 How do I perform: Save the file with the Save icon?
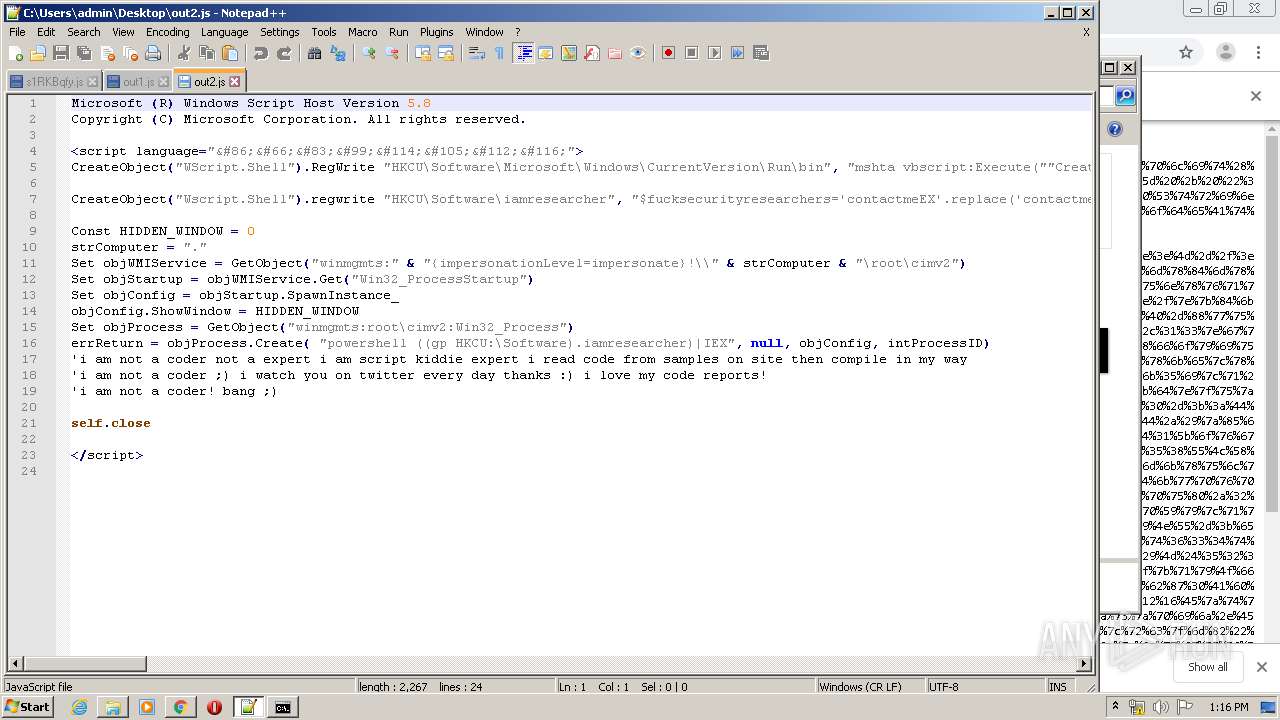(61, 53)
